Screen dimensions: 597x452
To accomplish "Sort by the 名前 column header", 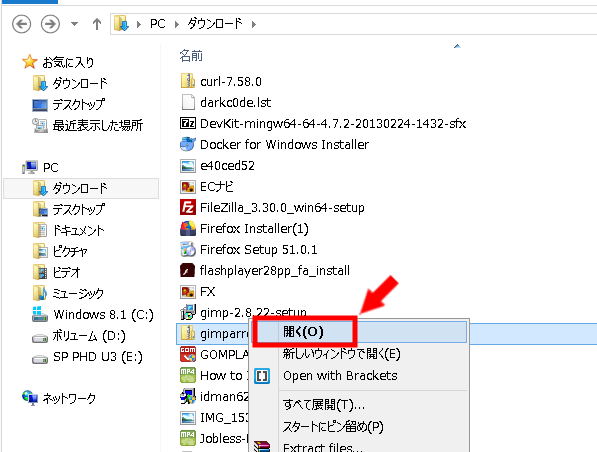I will 191,56.
